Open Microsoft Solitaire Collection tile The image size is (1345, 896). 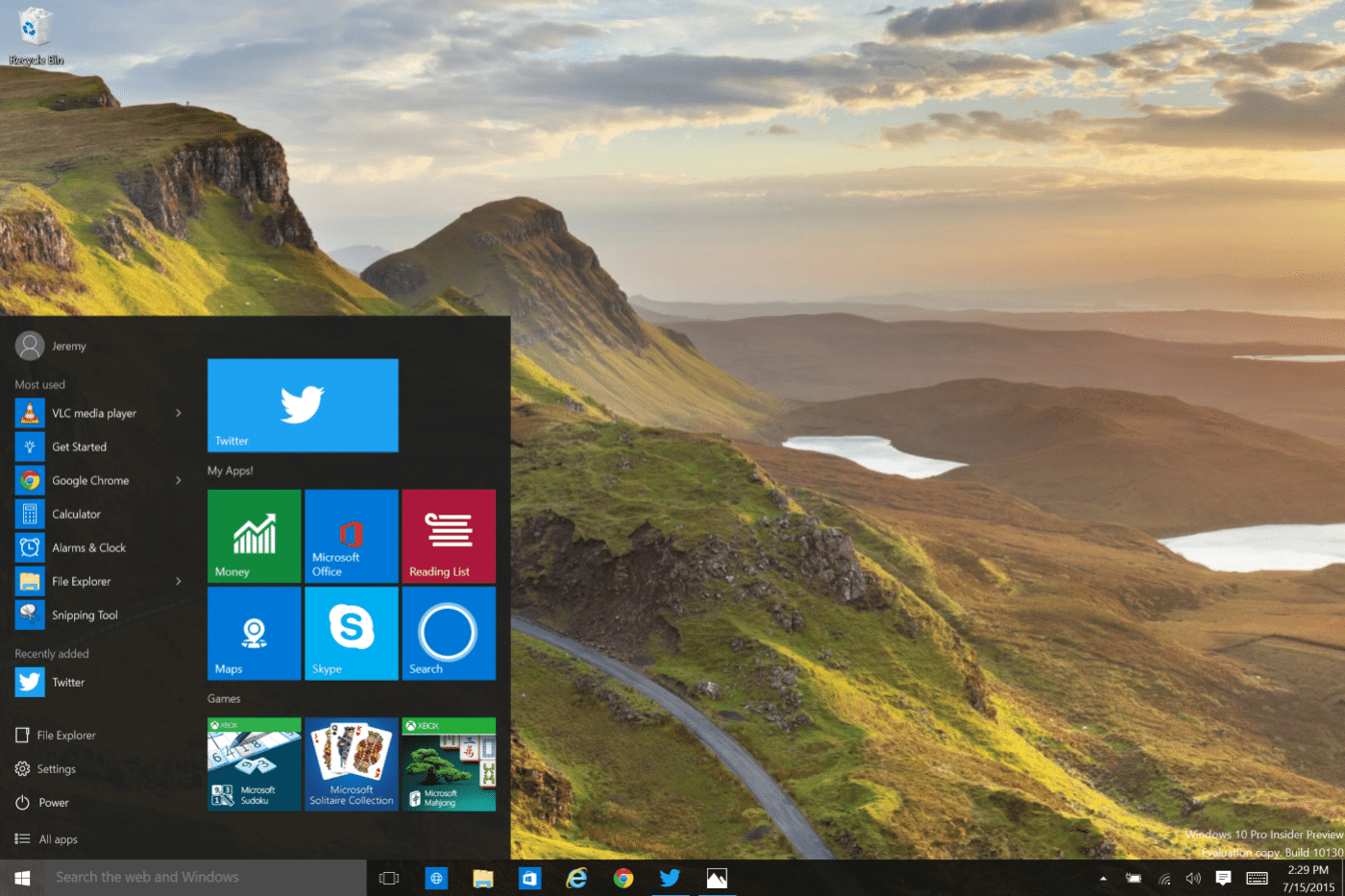pos(351,763)
